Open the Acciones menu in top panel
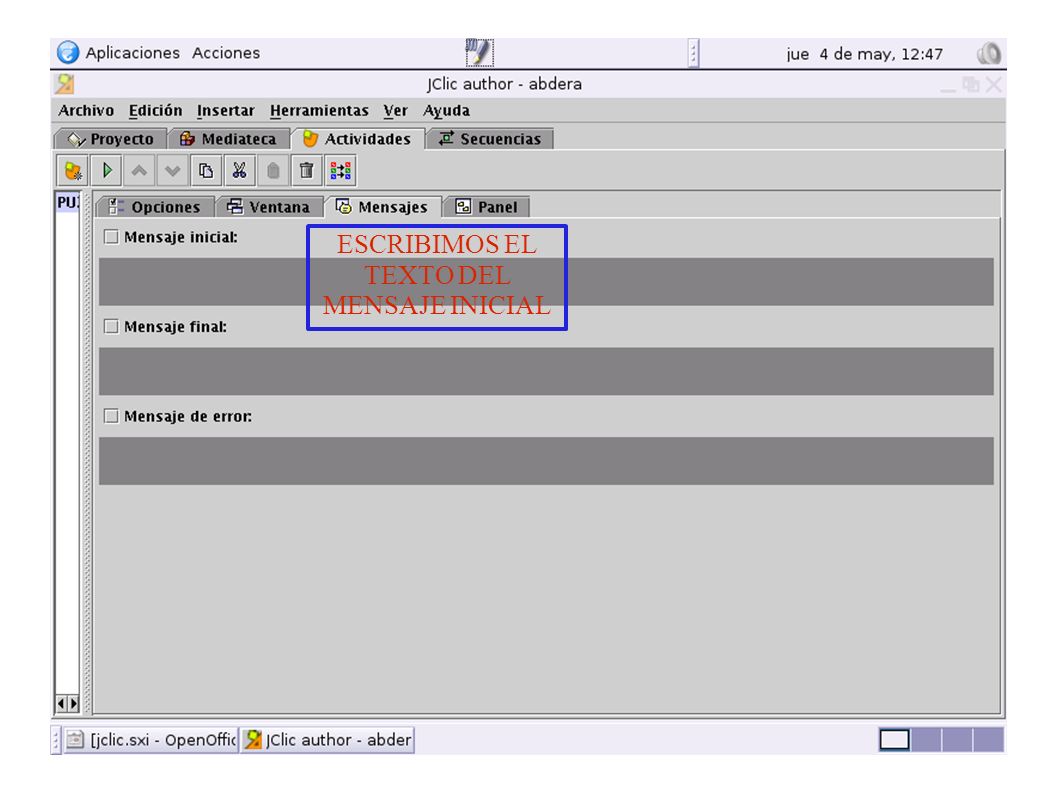1058x793 pixels. (226, 53)
